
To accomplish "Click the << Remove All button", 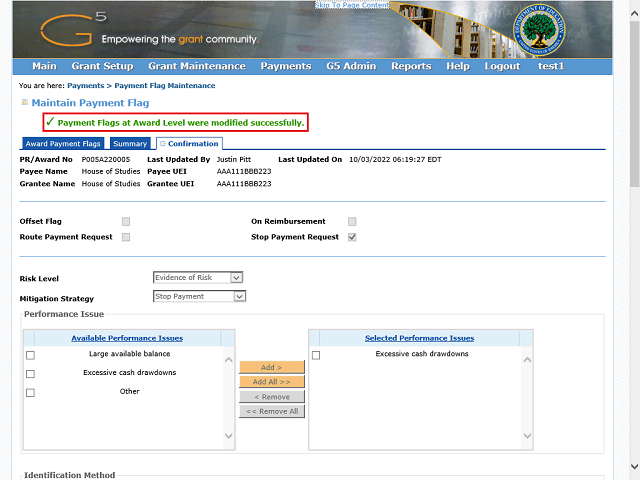I will 272,411.
